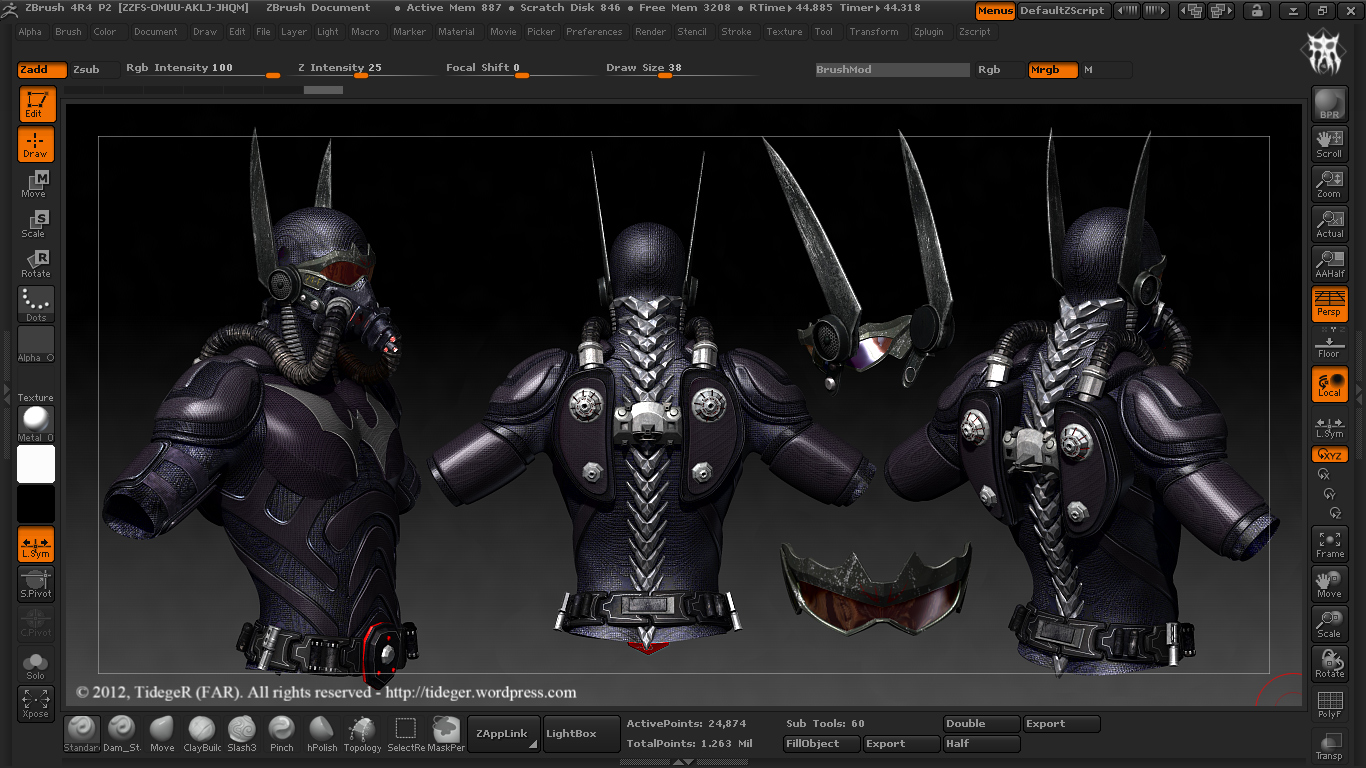Select the SelectRect brush

point(406,734)
